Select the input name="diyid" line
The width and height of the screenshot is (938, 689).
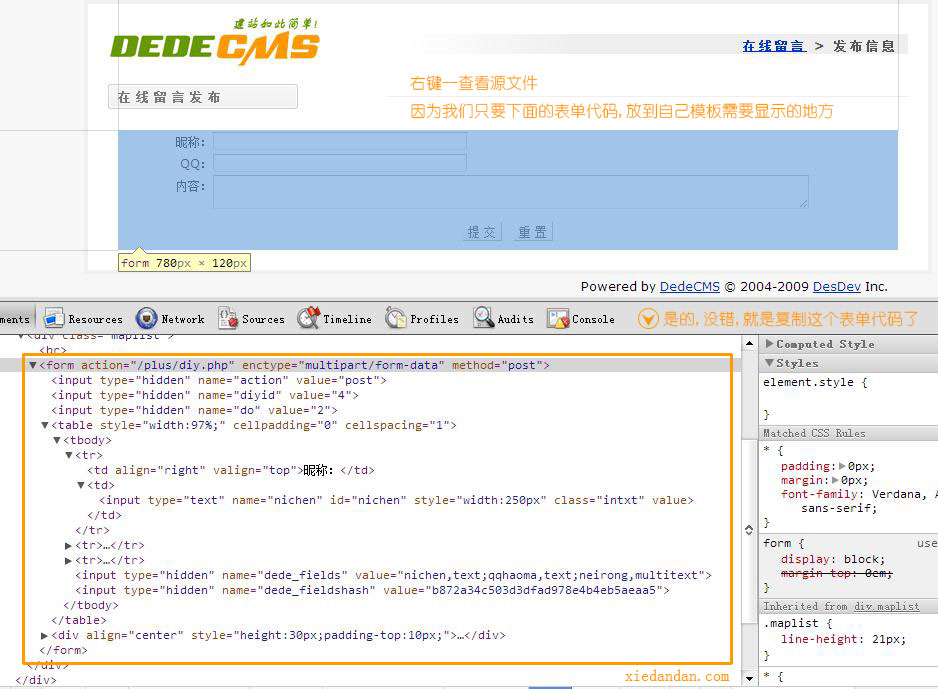[x=205, y=395]
